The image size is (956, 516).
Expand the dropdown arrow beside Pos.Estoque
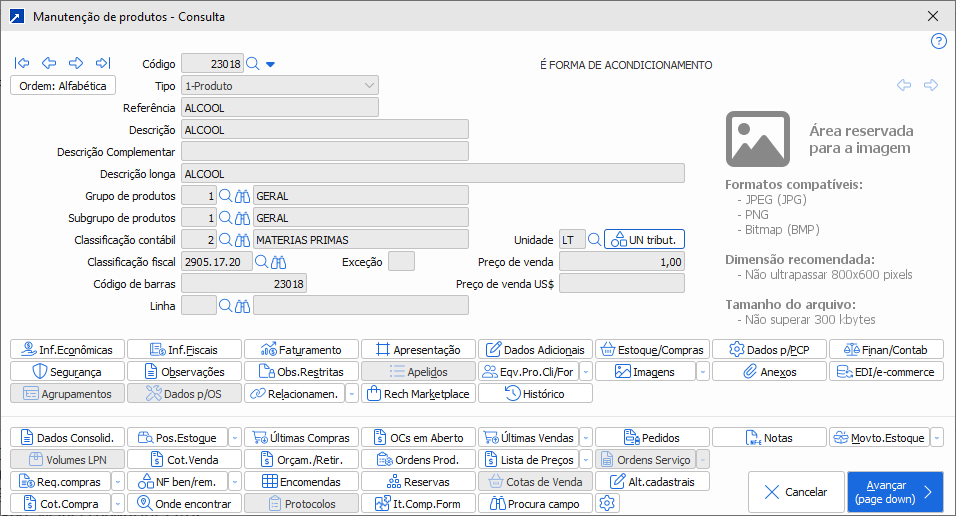point(234,437)
